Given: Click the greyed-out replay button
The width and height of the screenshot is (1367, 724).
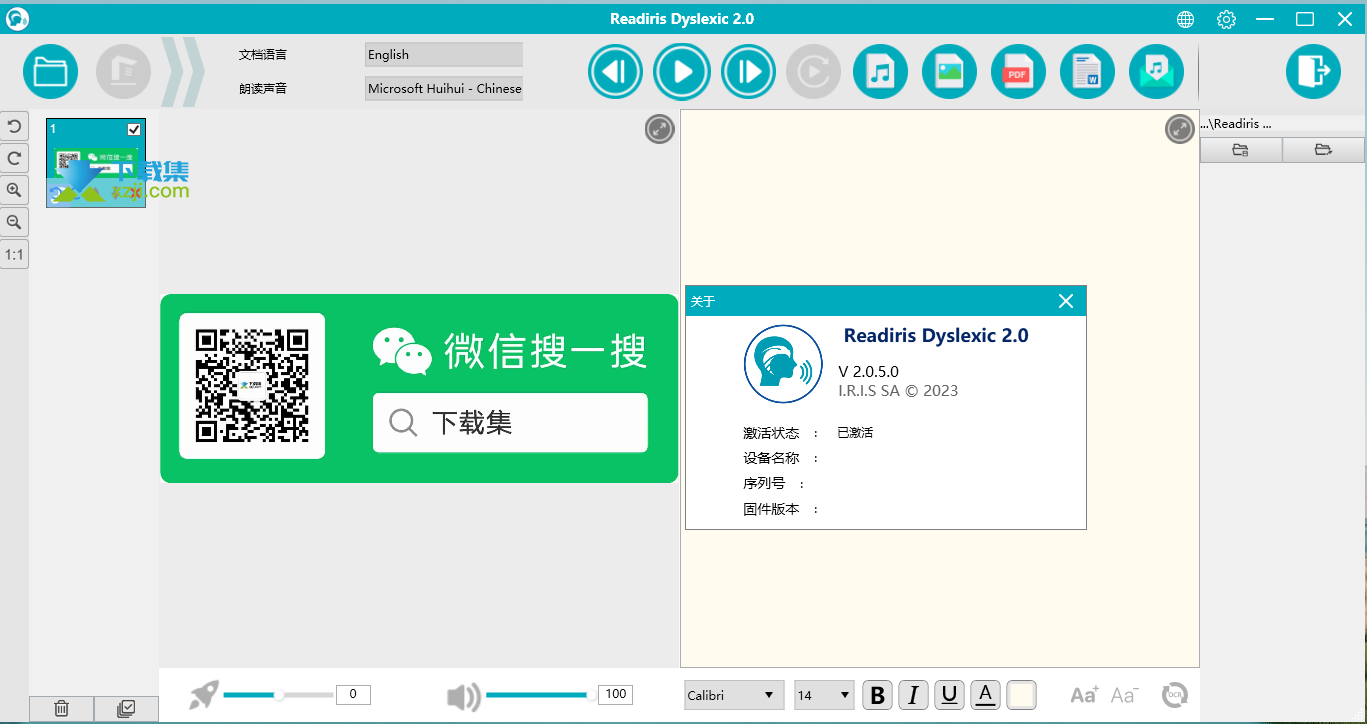Looking at the screenshot, I should click(814, 72).
